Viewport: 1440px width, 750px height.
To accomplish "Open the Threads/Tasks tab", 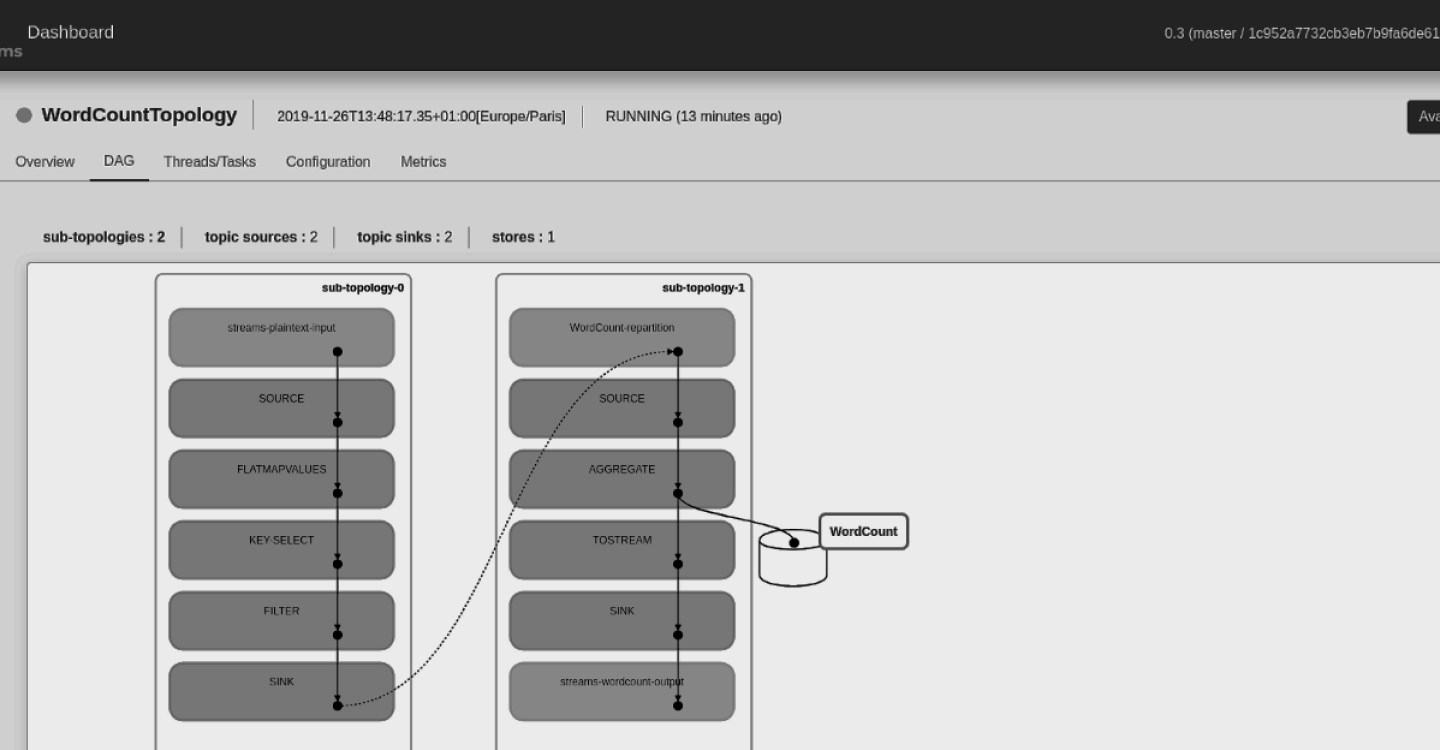I will pos(209,161).
